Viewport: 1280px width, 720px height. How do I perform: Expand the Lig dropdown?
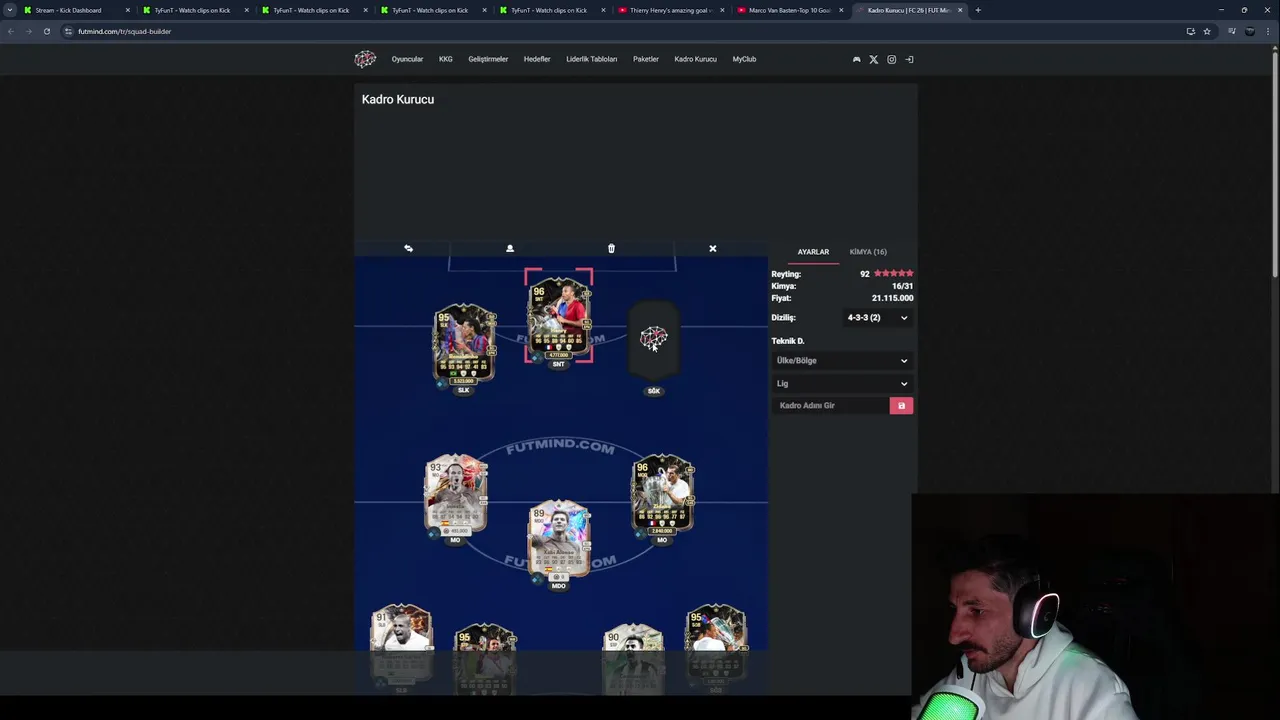pos(842,383)
